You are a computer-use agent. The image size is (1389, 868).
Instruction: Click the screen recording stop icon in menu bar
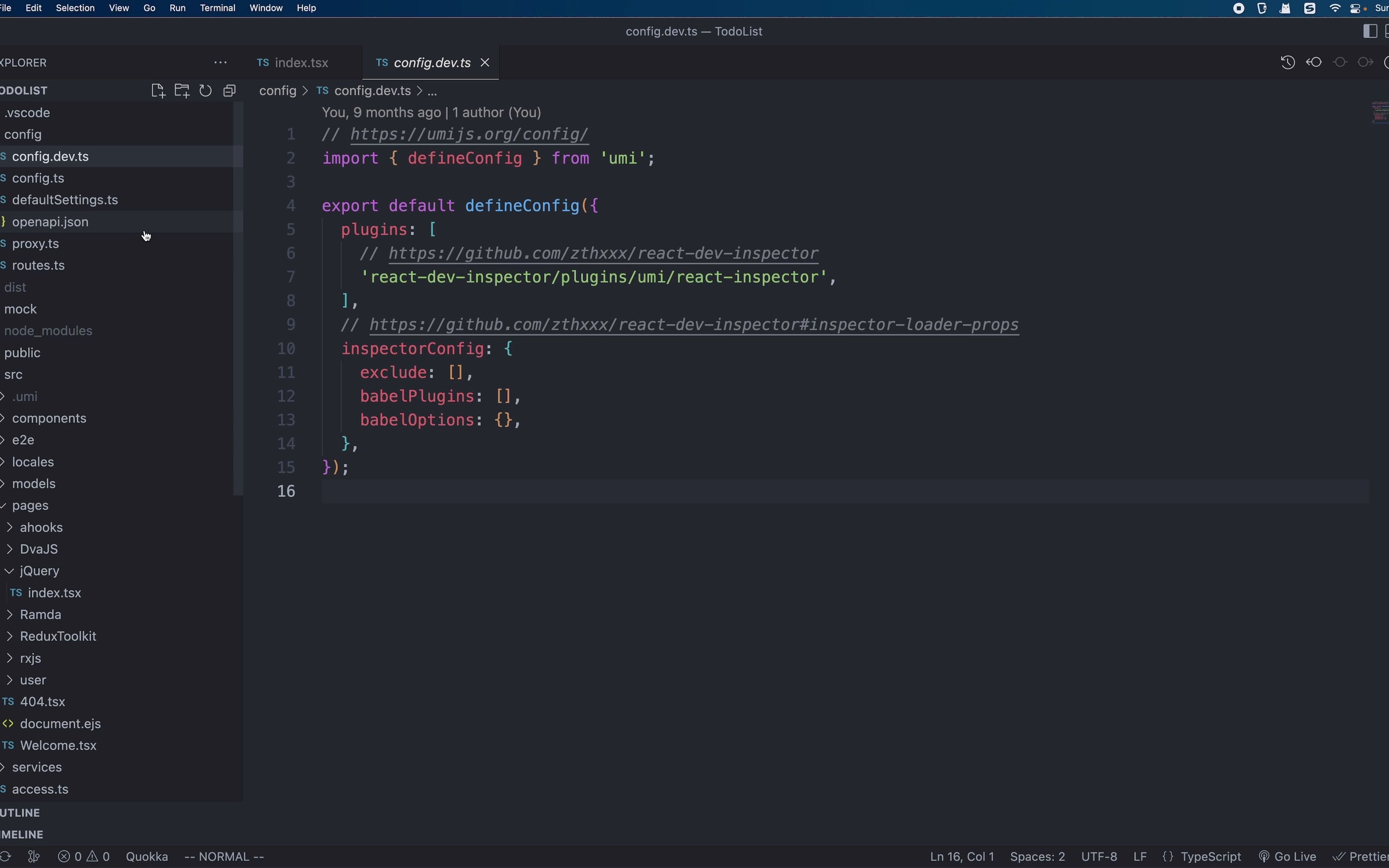(1239, 8)
